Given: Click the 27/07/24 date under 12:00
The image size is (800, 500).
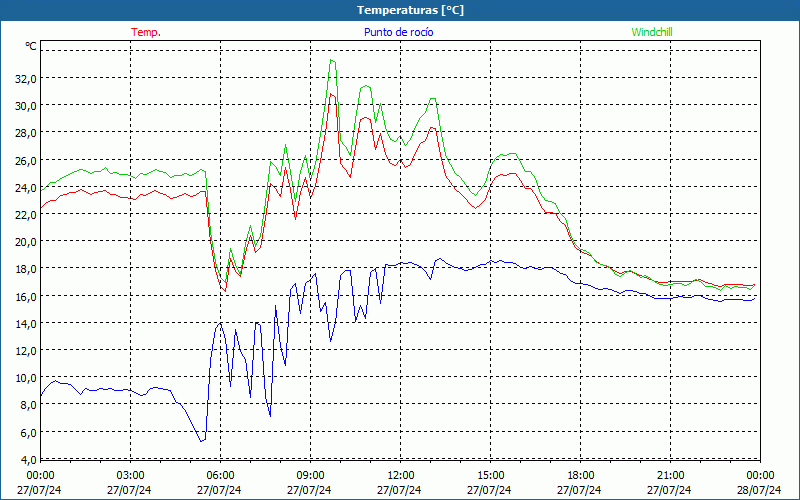Looking at the screenshot, I should [x=399, y=490].
